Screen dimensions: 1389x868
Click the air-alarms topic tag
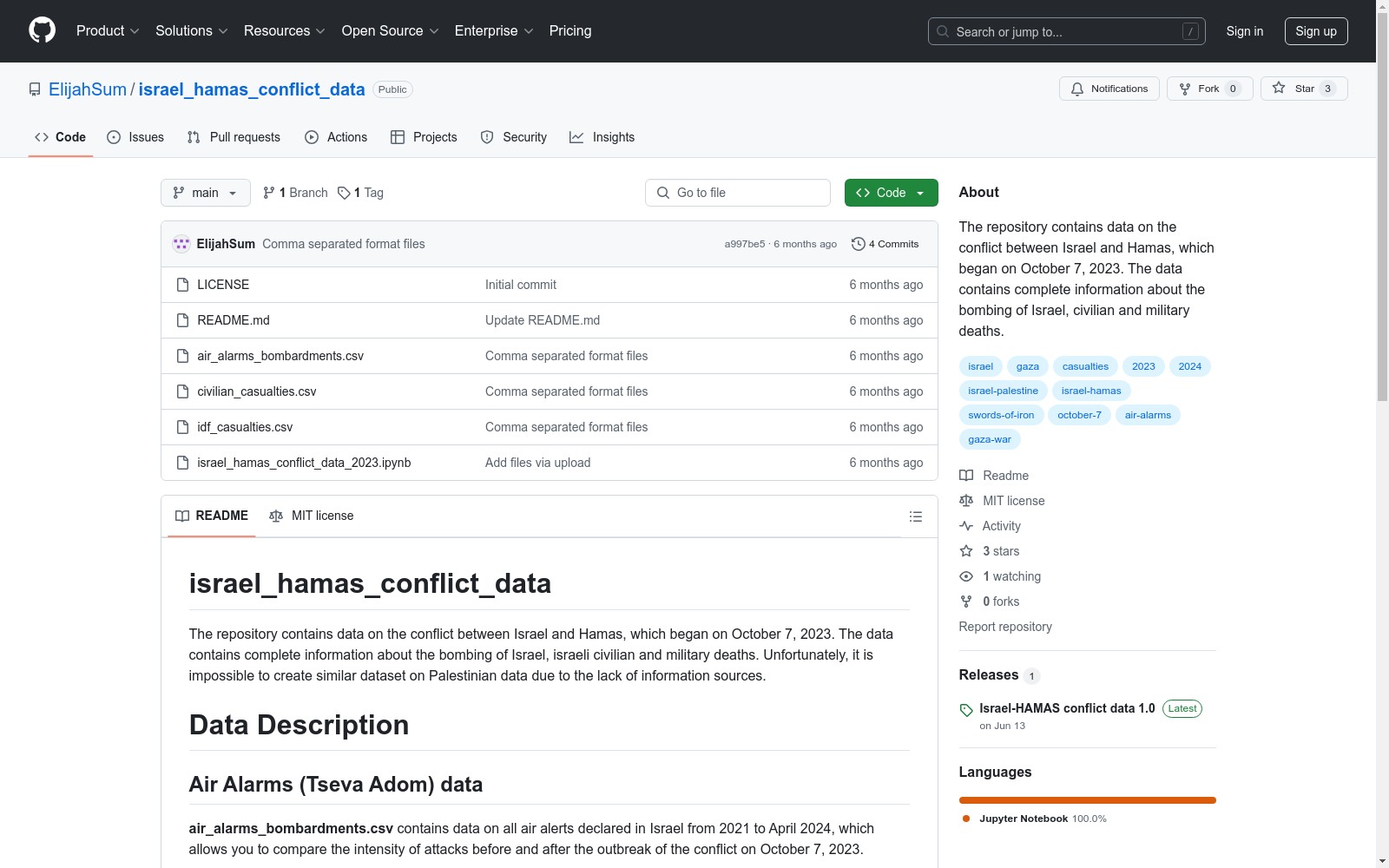pos(1148,415)
